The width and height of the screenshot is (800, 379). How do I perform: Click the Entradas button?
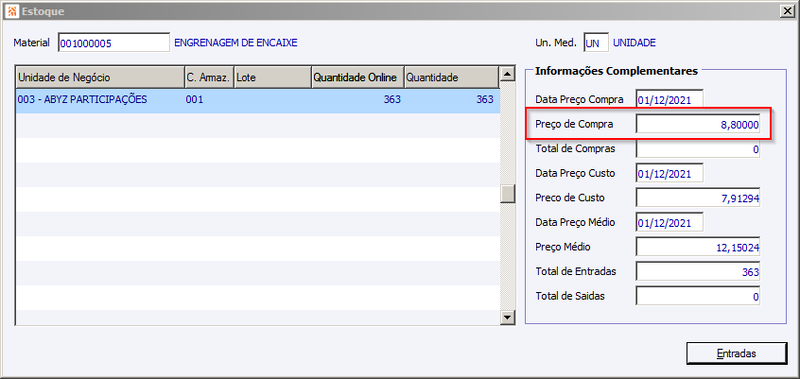[737, 353]
